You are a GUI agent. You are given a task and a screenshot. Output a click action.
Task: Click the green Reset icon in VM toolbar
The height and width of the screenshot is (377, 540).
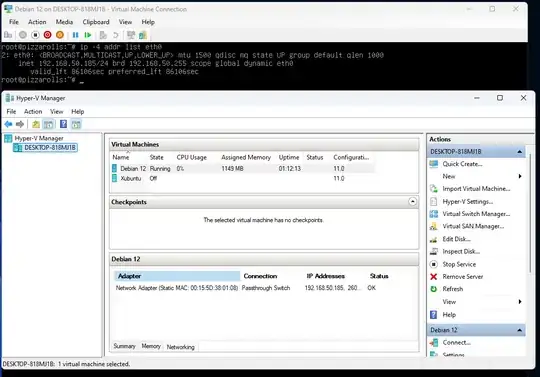pyautogui.click(x=87, y=35)
